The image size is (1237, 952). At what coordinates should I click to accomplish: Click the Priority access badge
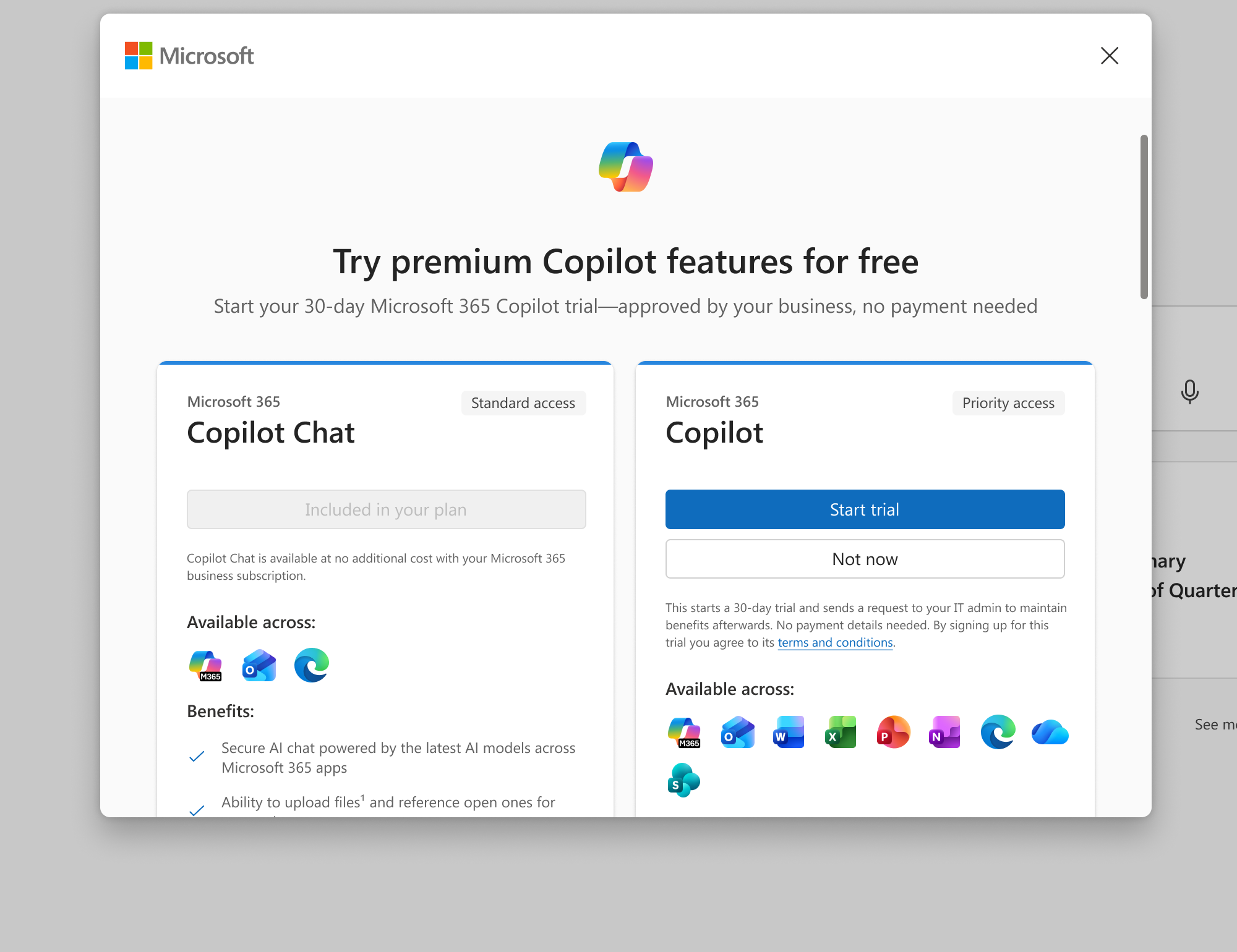point(1008,403)
